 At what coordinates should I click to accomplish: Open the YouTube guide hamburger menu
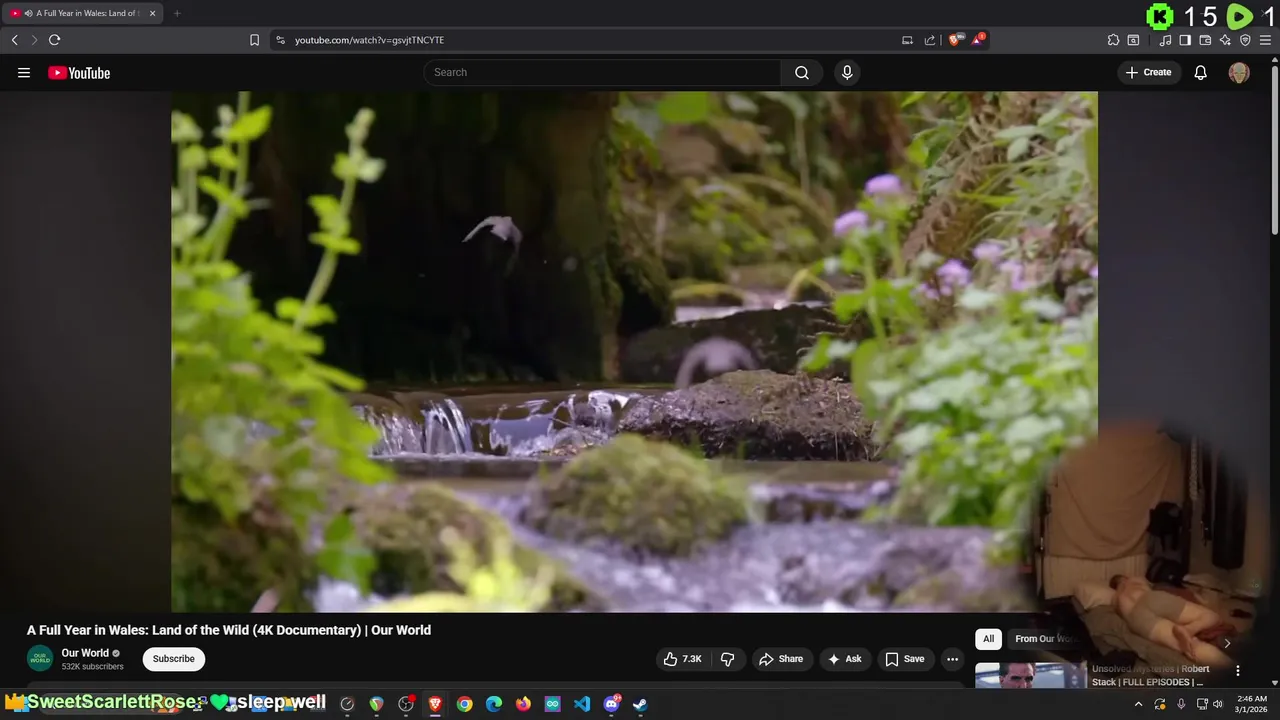pos(24,73)
